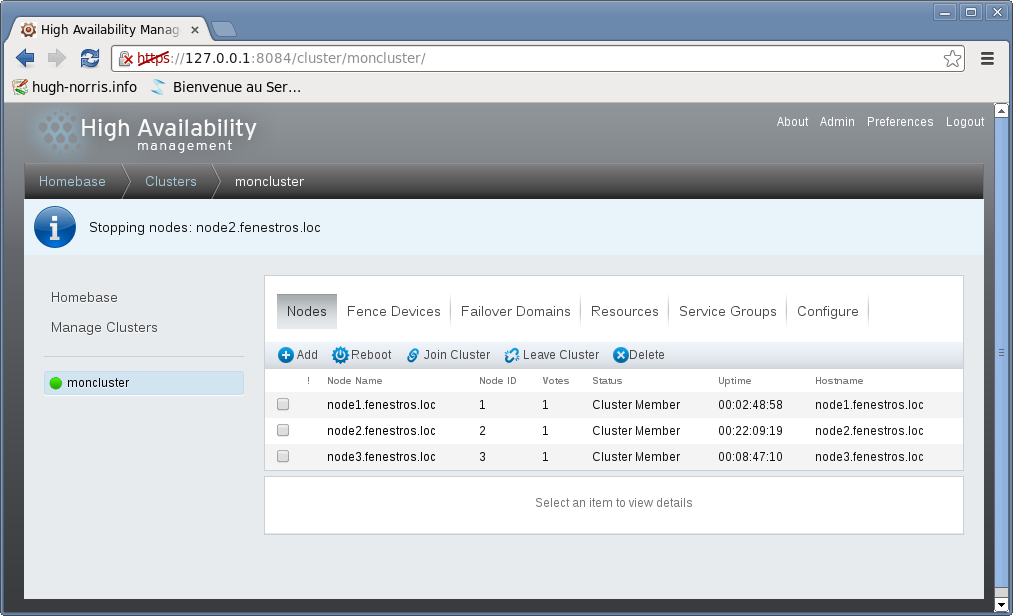
Task: Reload the page with browser refresh icon
Action: tap(90, 58)
